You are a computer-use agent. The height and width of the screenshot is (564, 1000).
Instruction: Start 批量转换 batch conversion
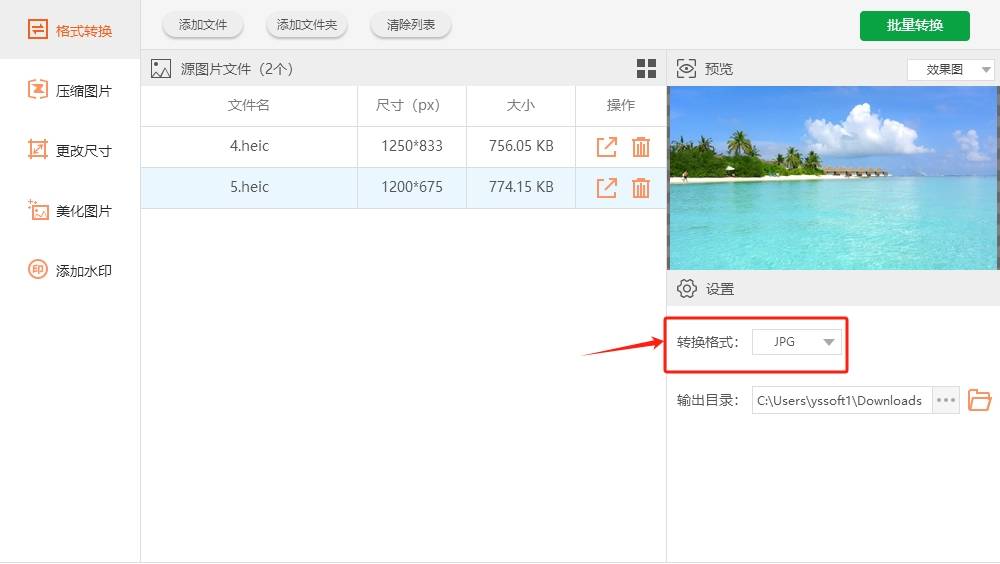coord(915,26)
